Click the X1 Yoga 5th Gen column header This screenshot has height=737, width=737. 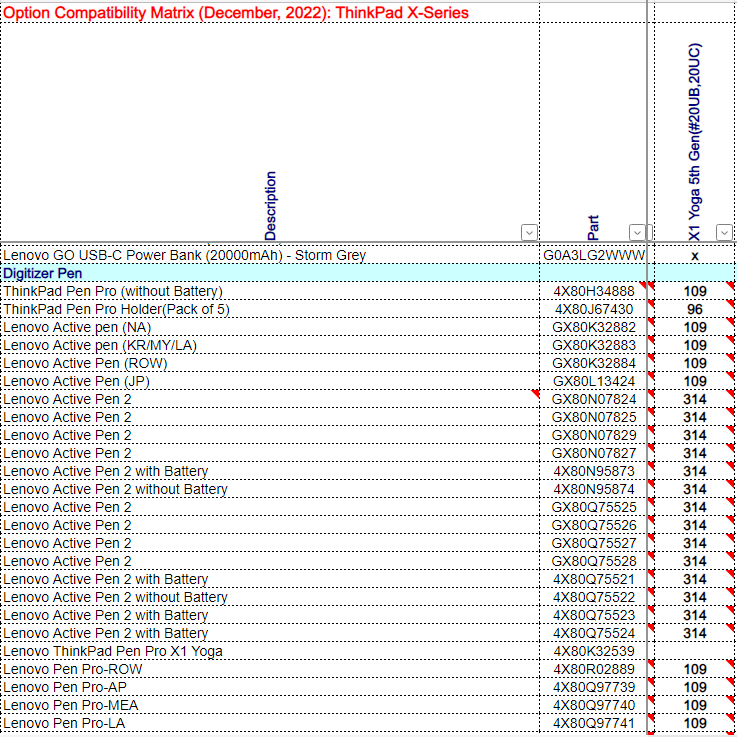click(694, 142)
